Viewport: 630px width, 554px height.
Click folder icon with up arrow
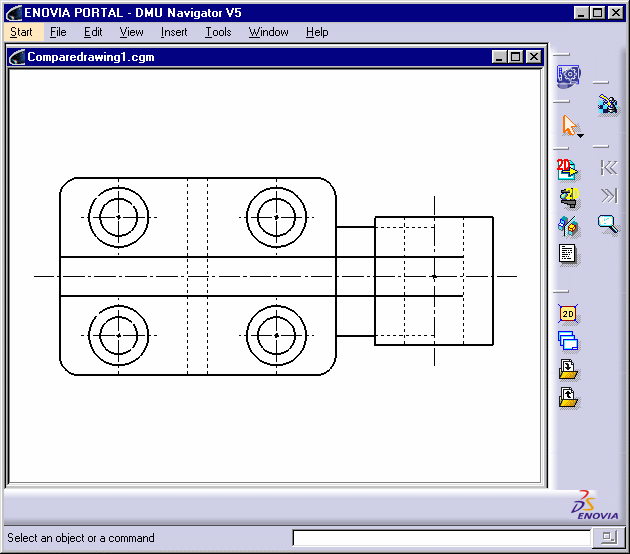tap(568, 398)
